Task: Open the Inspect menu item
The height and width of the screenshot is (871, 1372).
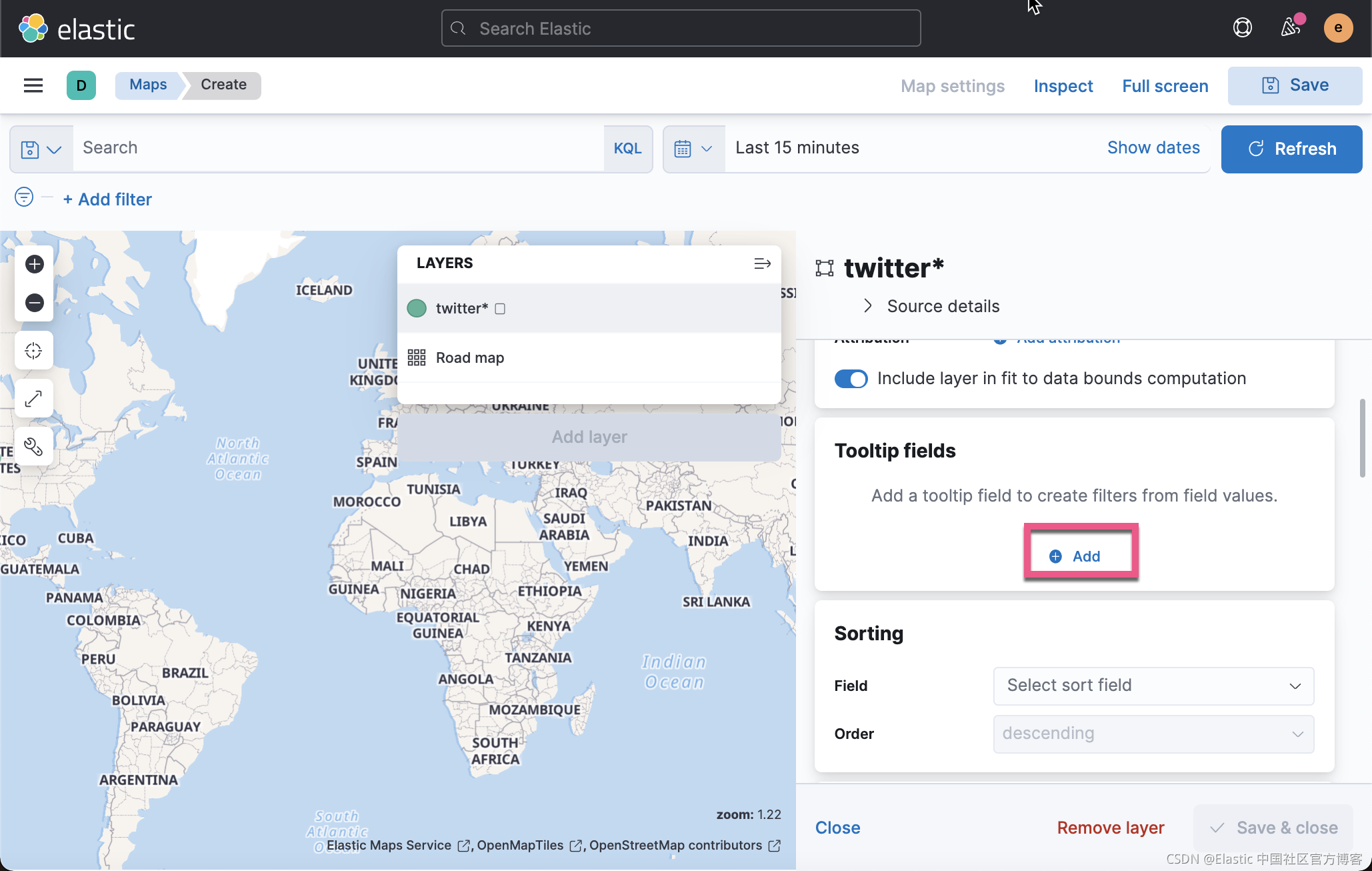Action: [1063, 86]
